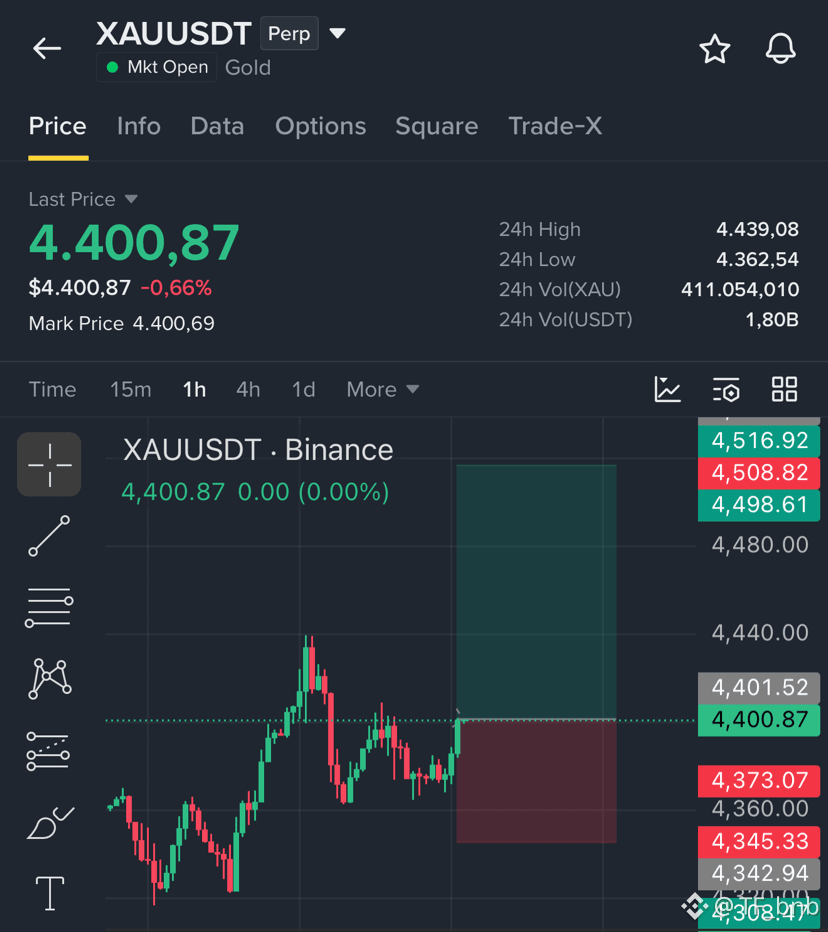Open chart indicators icon
828x932 pixels.
click(x=667, y=389)
